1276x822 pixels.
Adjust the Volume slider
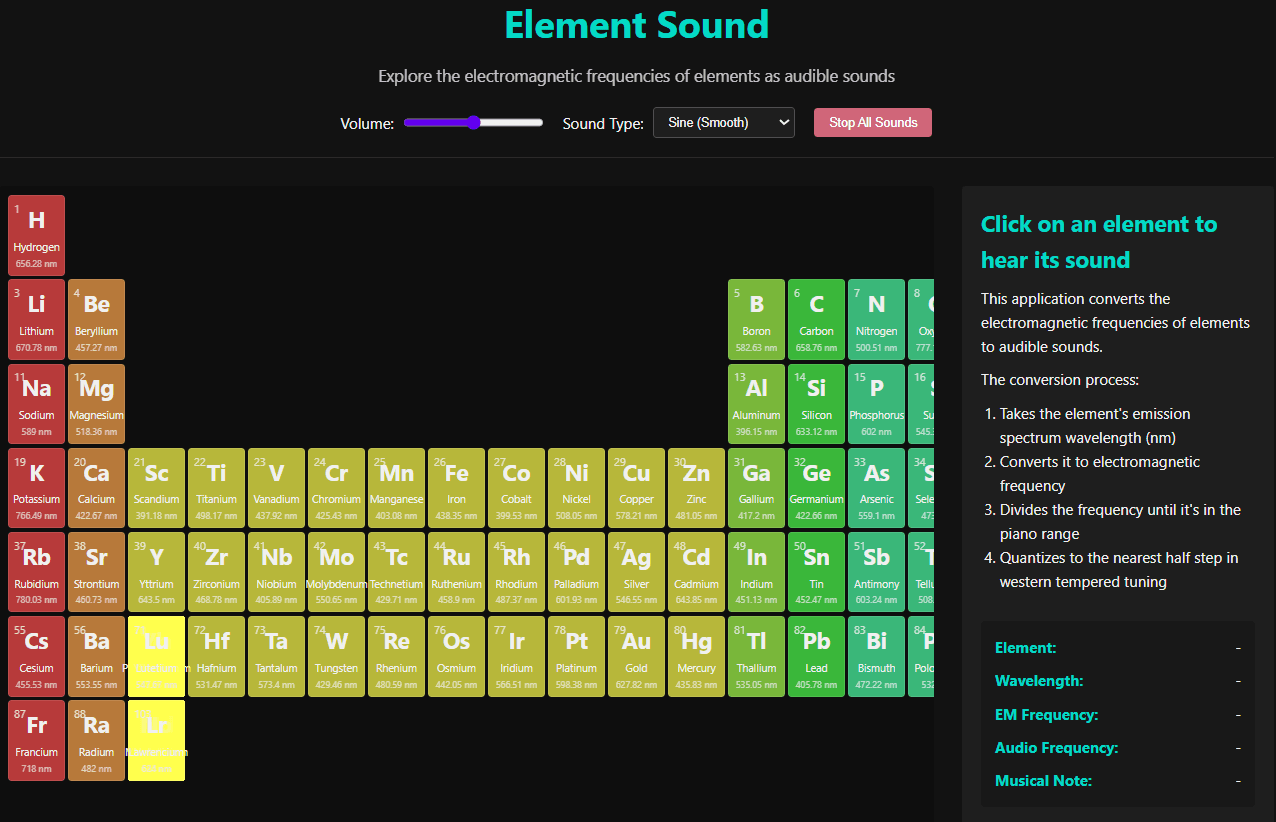(x=474, y=122)
